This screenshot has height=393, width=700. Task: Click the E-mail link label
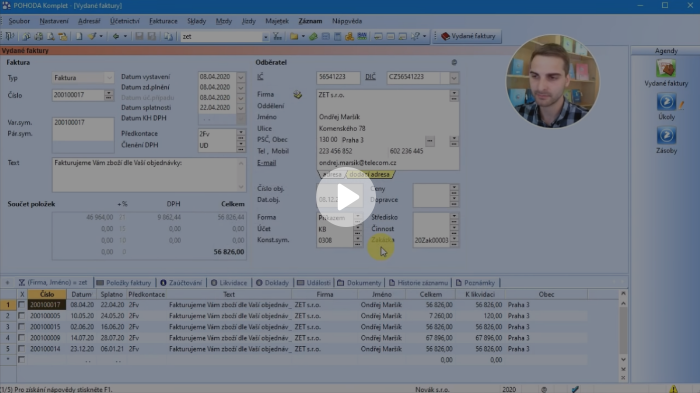tap(267, 163)
